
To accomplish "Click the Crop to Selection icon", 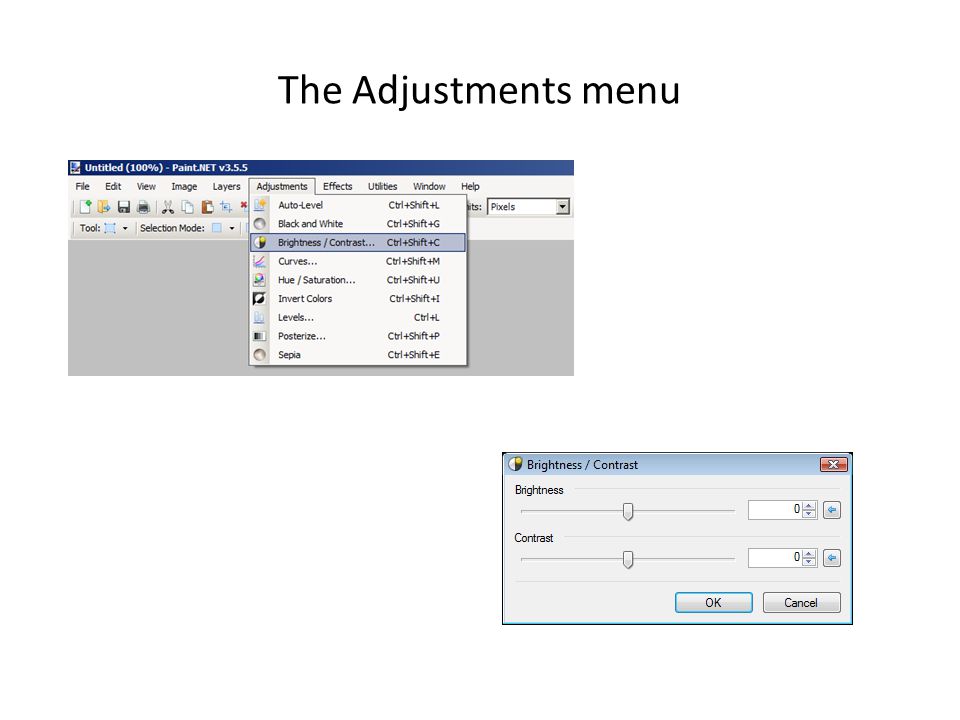I will [226, 207].
